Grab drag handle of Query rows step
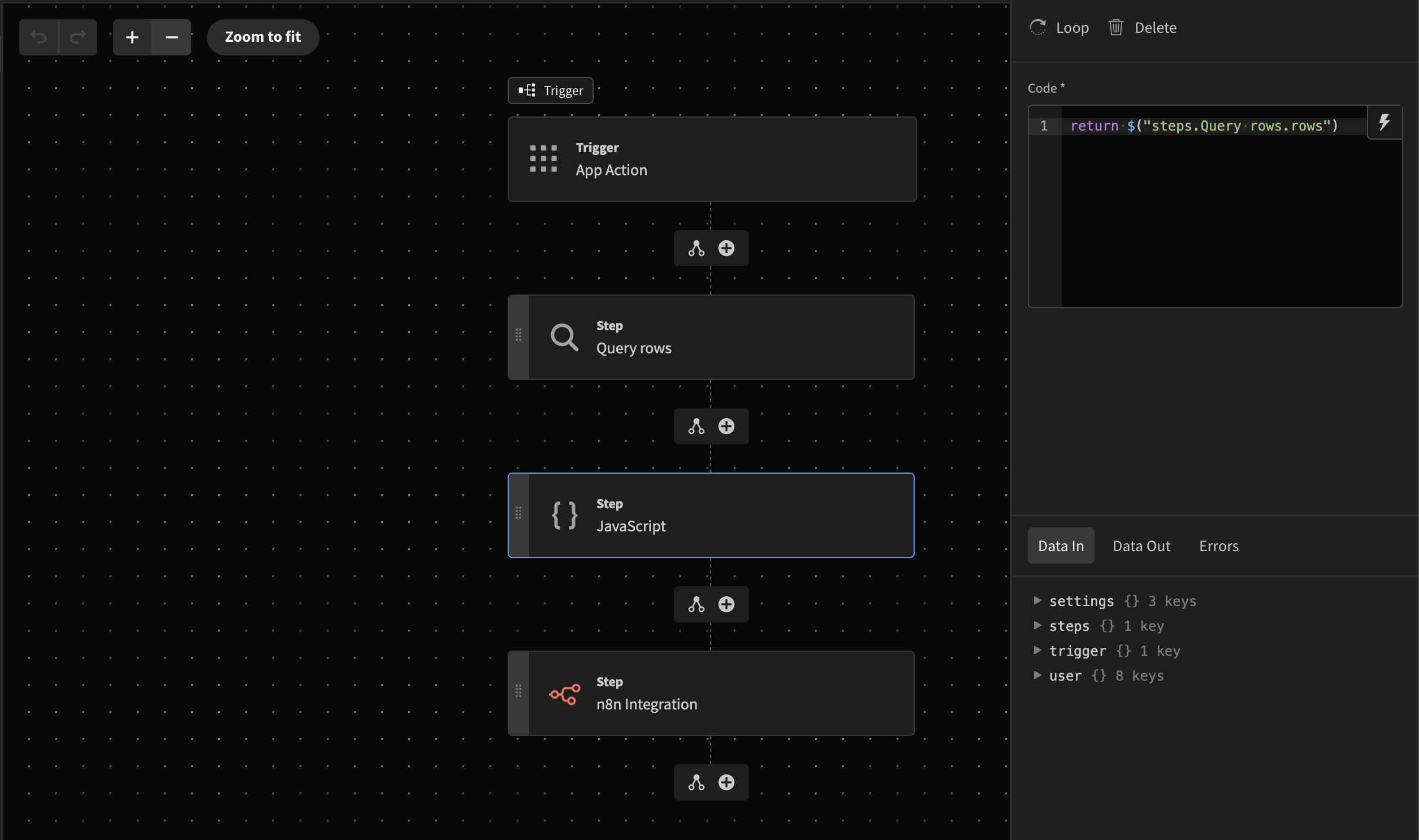Image resolution: width=1419 pixels, height=840 pixels. (518, 335)
